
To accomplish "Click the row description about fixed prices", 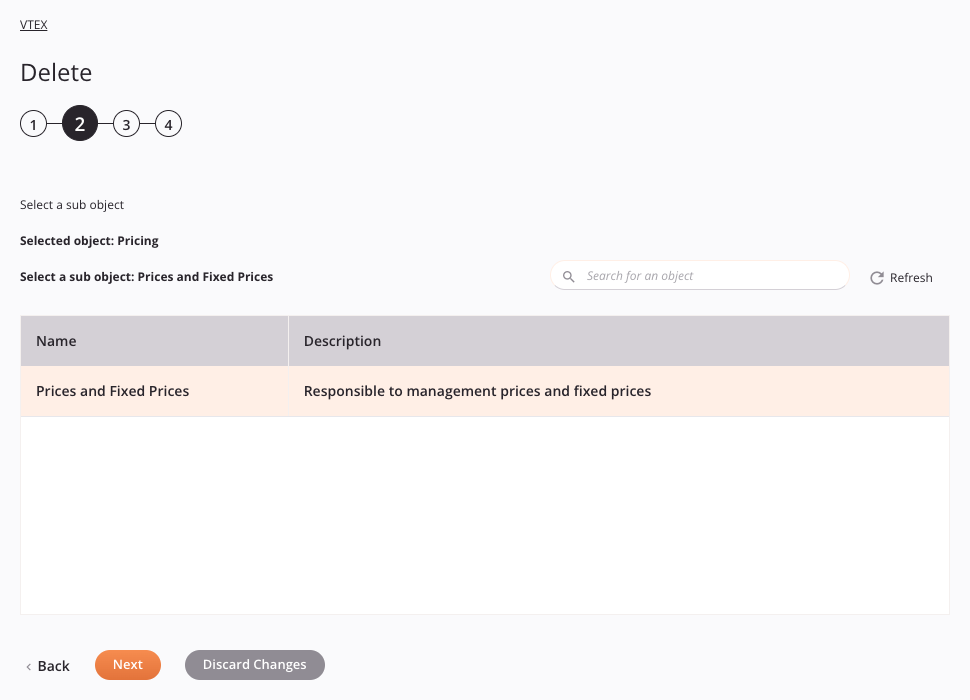I will click(477, 391).
